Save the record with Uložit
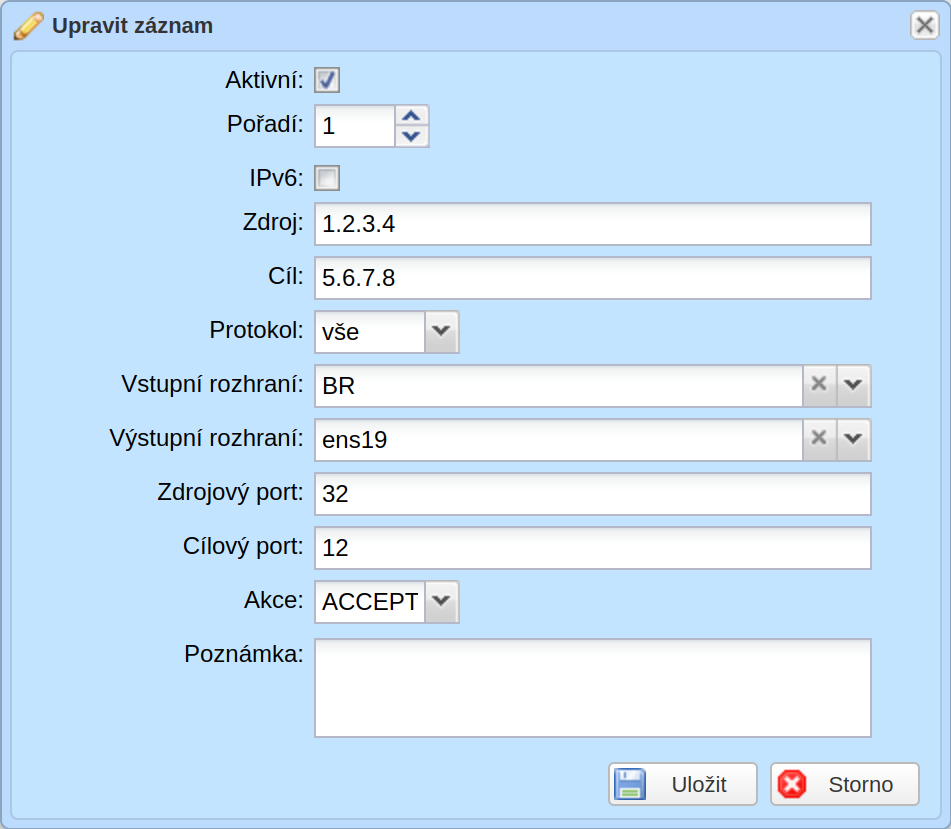Viewport: 951px width, 829px height. 683,784
